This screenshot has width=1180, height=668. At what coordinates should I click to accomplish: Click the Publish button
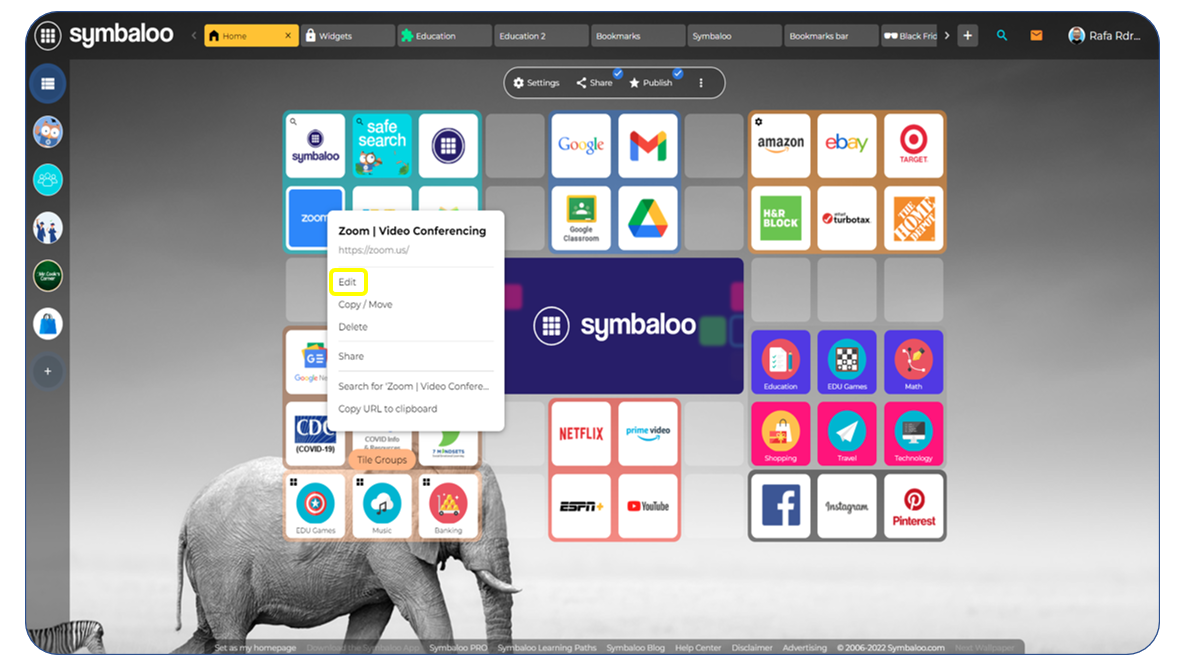click(x=651, y=83)
